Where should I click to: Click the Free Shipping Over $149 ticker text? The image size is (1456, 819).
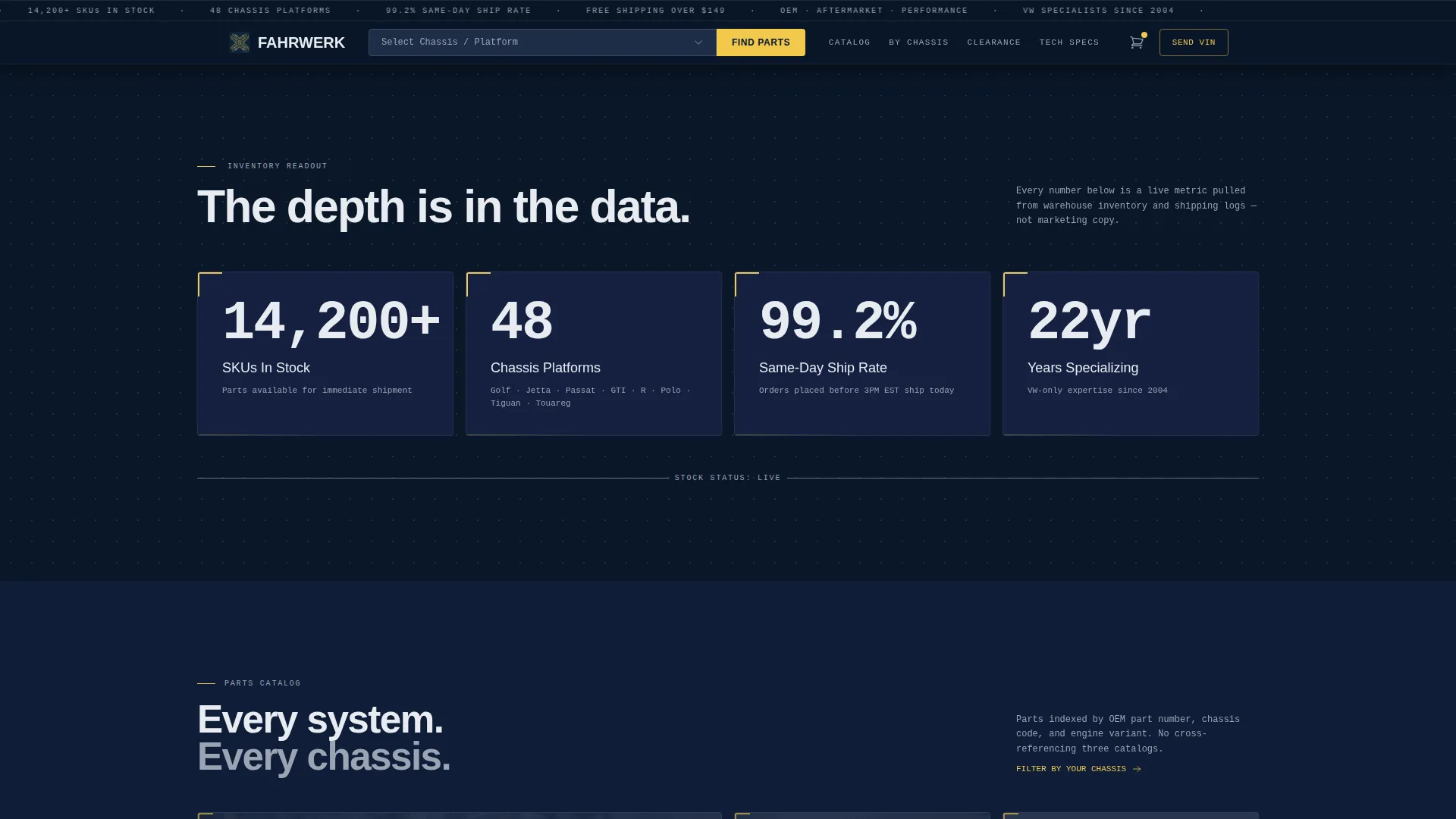pos(655,11)
